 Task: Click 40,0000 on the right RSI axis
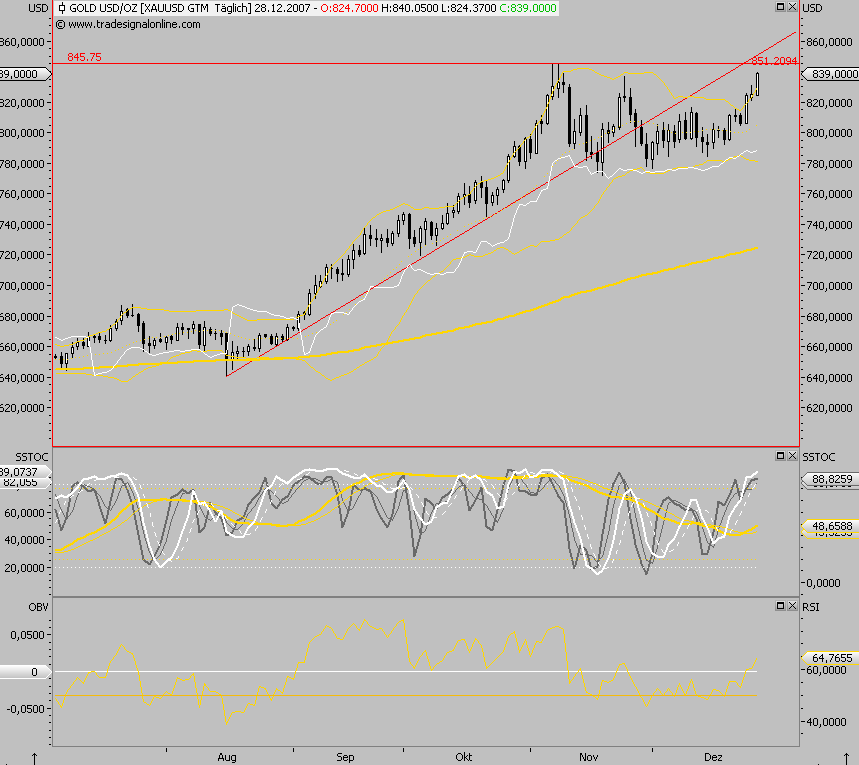[826, 722]
